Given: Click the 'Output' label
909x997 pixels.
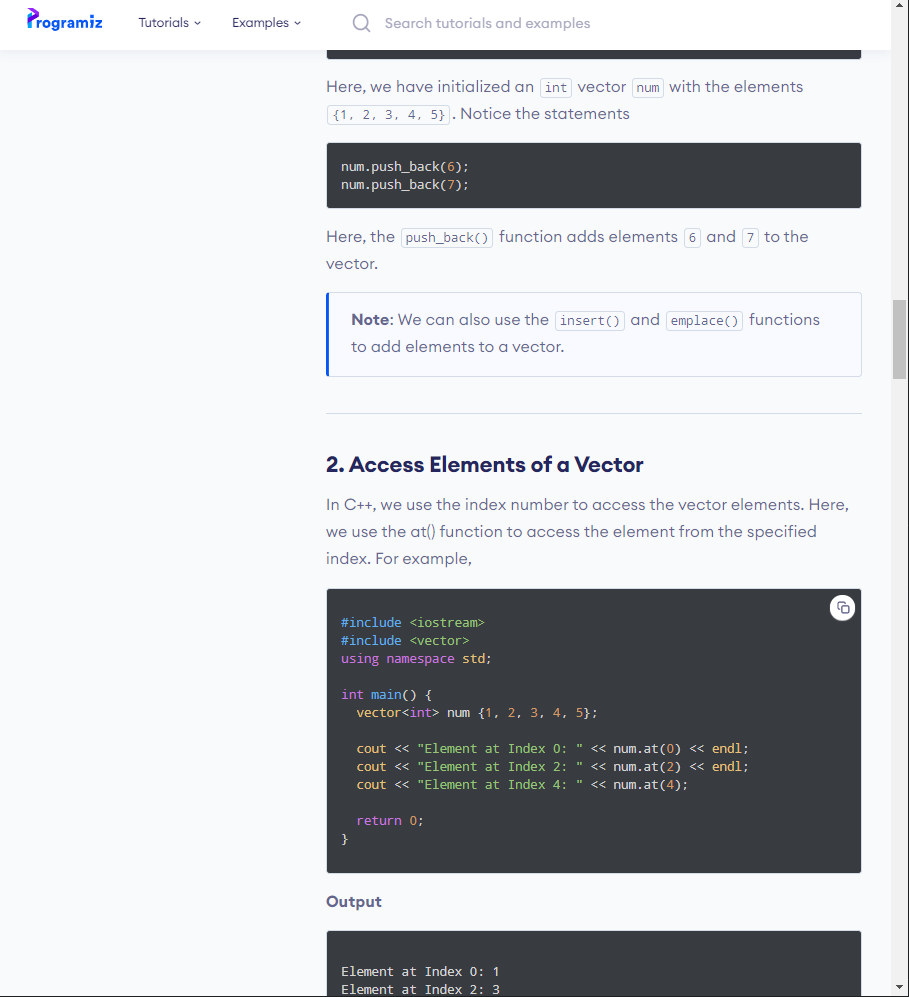Looking at the screenshot, I should pos(354,902).
